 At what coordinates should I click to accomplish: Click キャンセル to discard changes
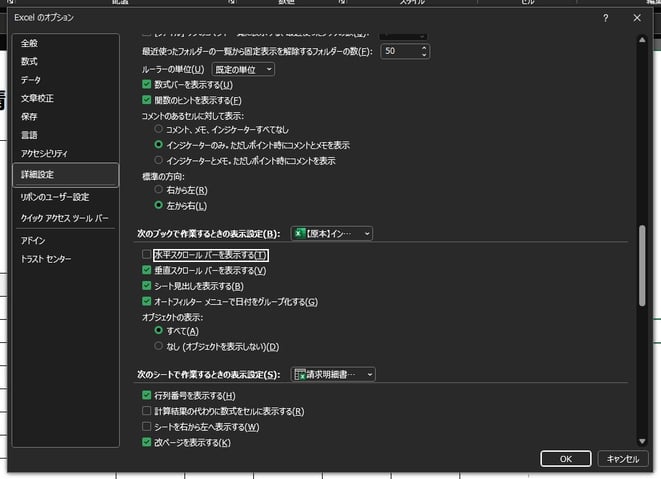623,459
